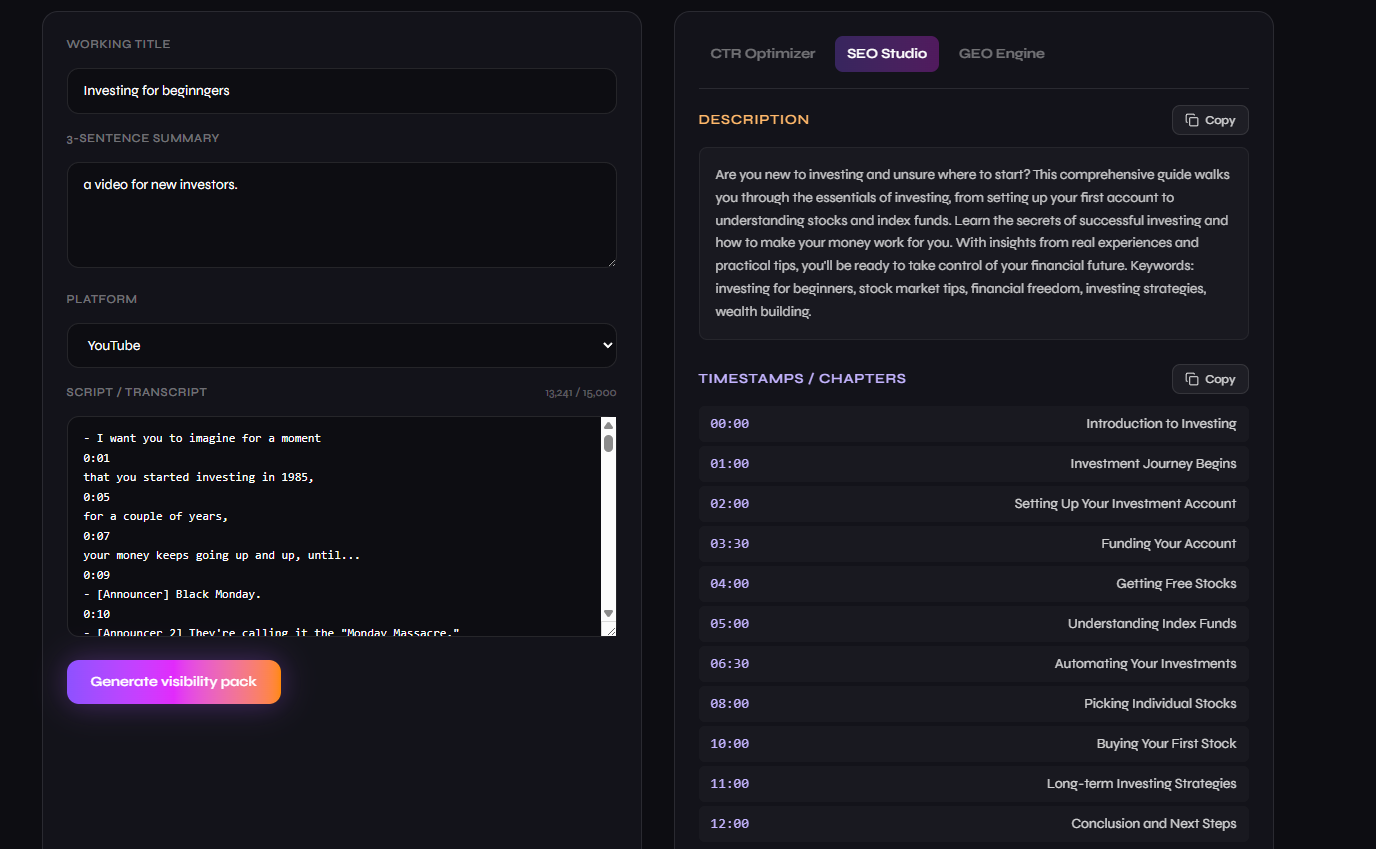Select the 00:00 Introduction to Investing chapter
Screen dimensions: 1376x849
click(974, 424)
